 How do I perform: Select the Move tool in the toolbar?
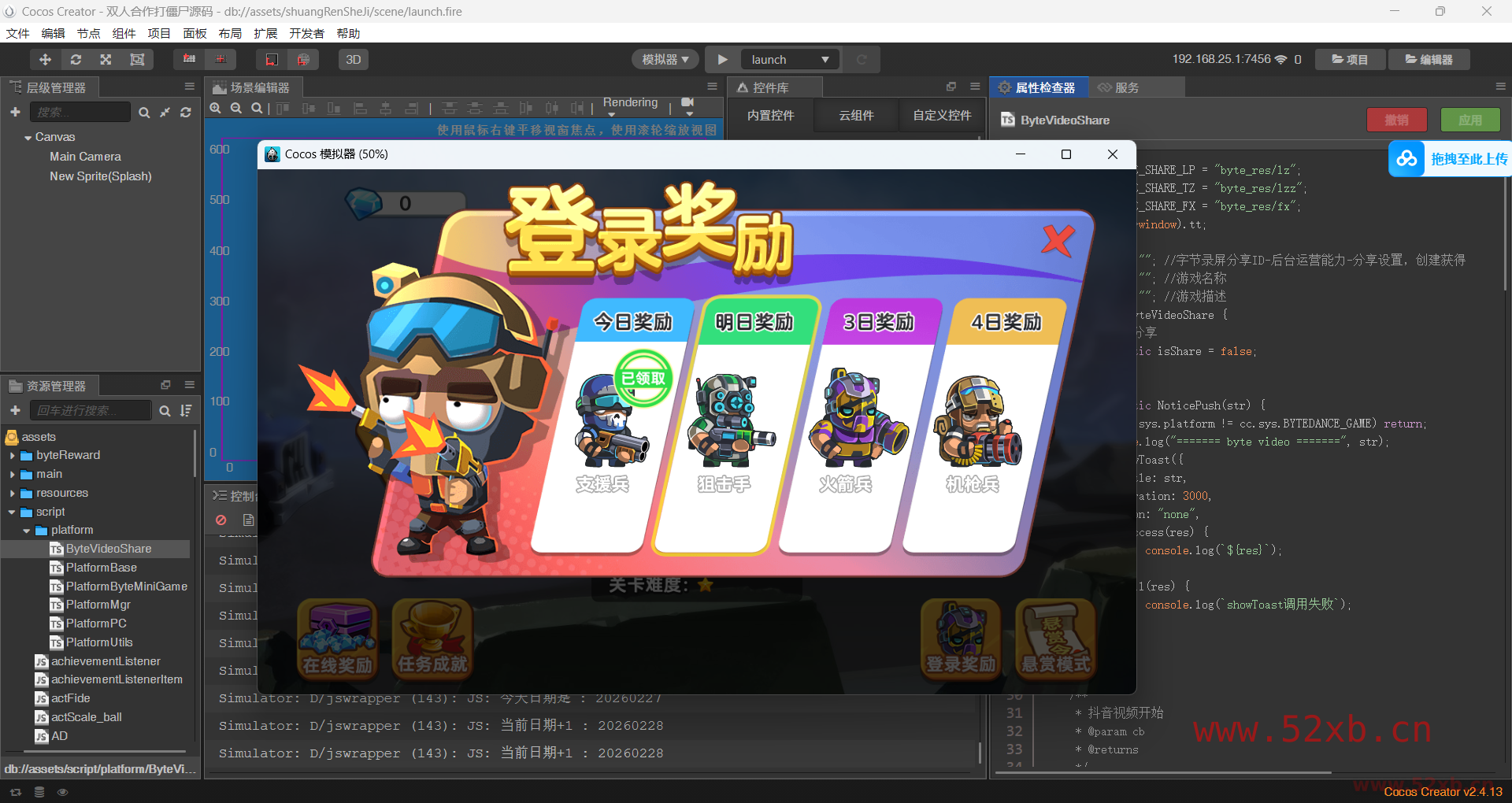pyautogui.click(x=45, y=59)
